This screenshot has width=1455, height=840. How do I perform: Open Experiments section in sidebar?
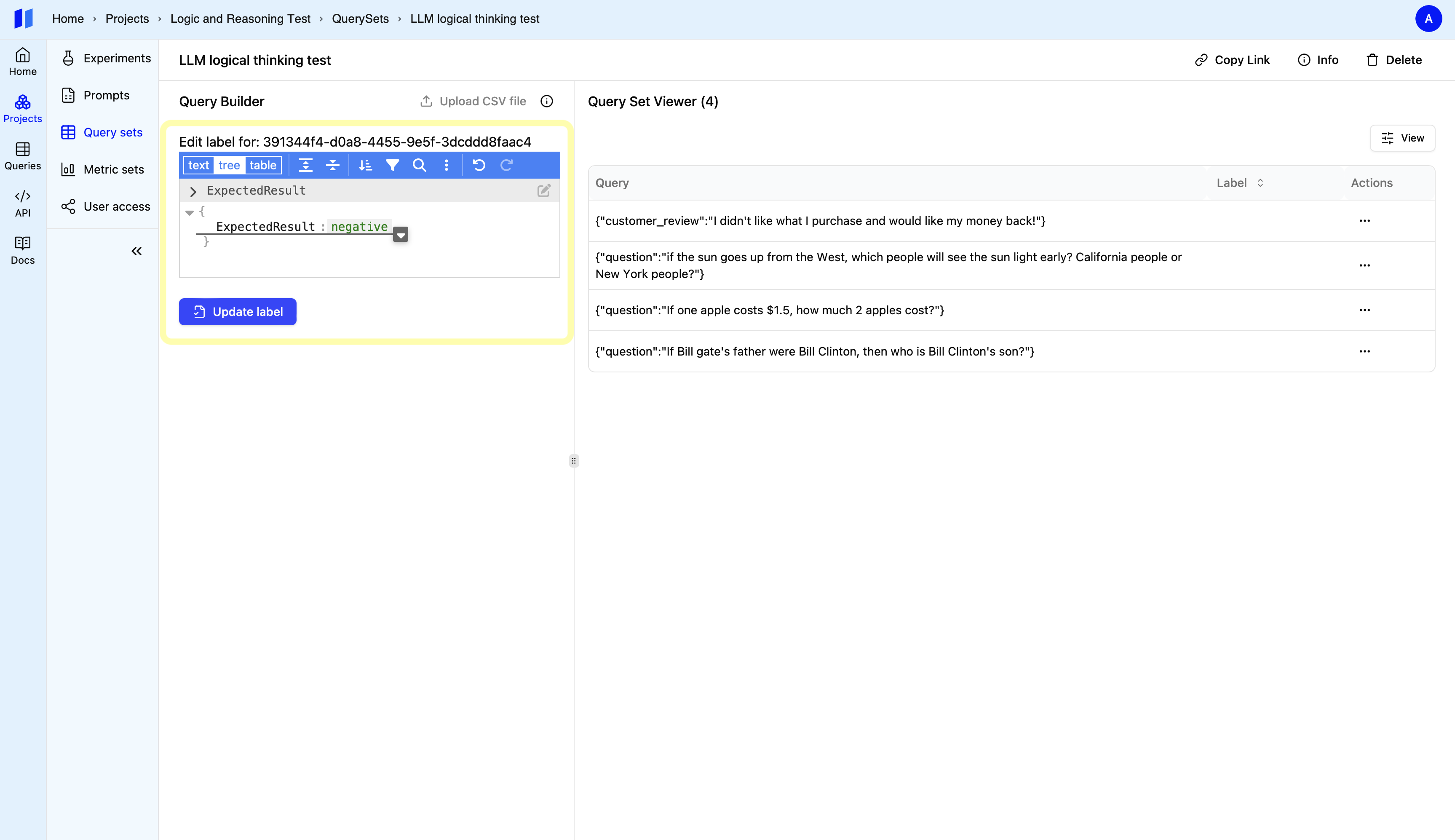pyautogui.click(x=117, y=58)
